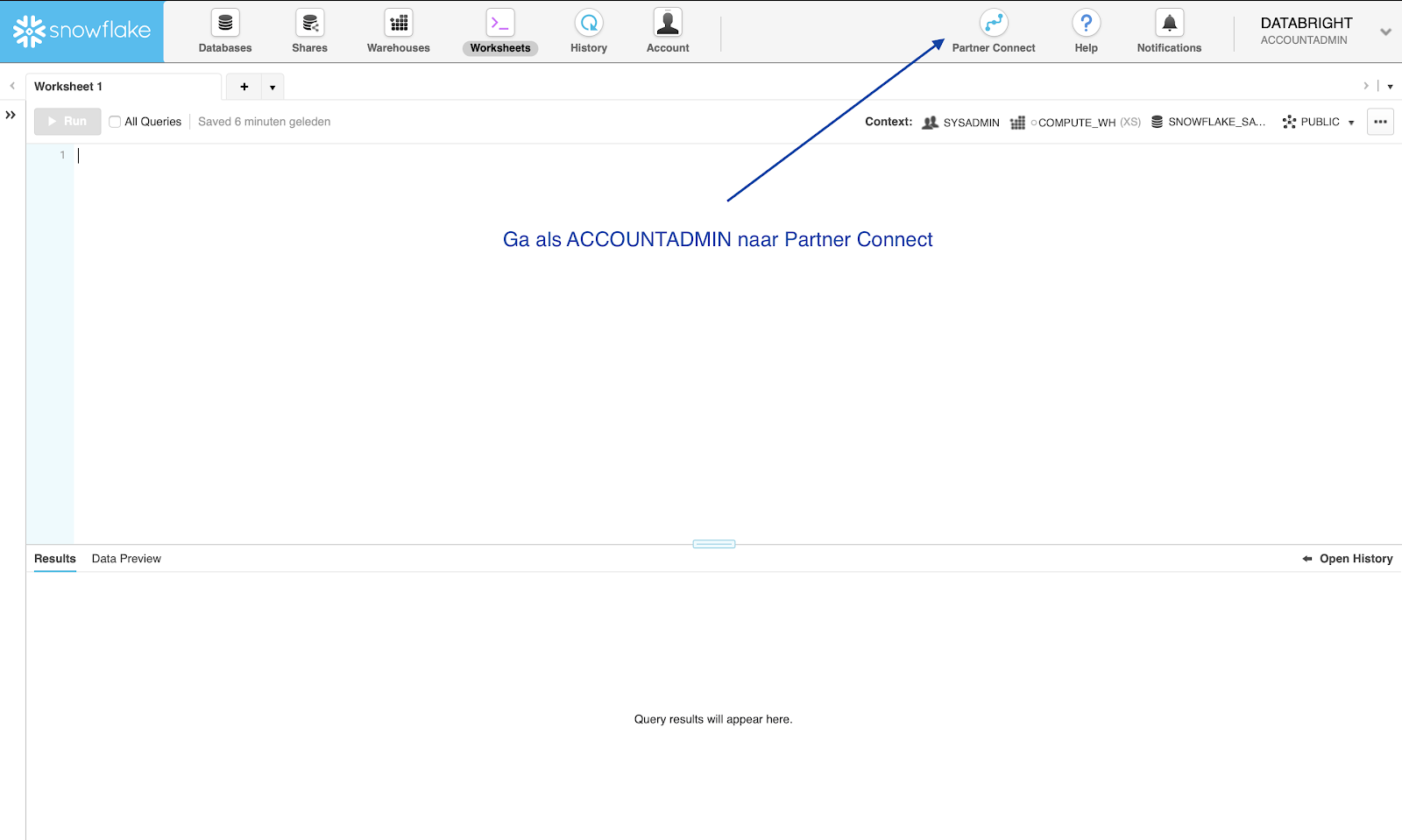Switch to the Results tab

point(55,559)
